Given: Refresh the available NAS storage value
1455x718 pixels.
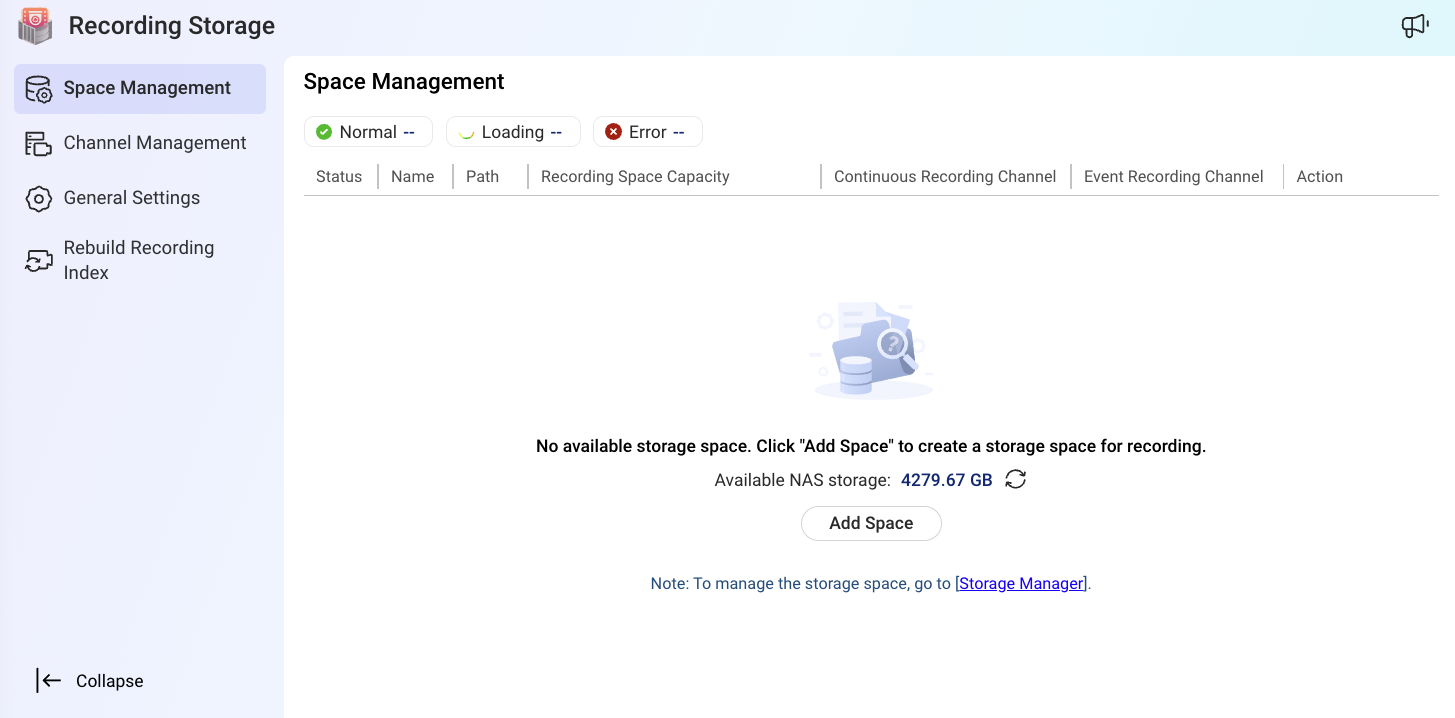Looking at the screenshot, I should [1015, 480].
